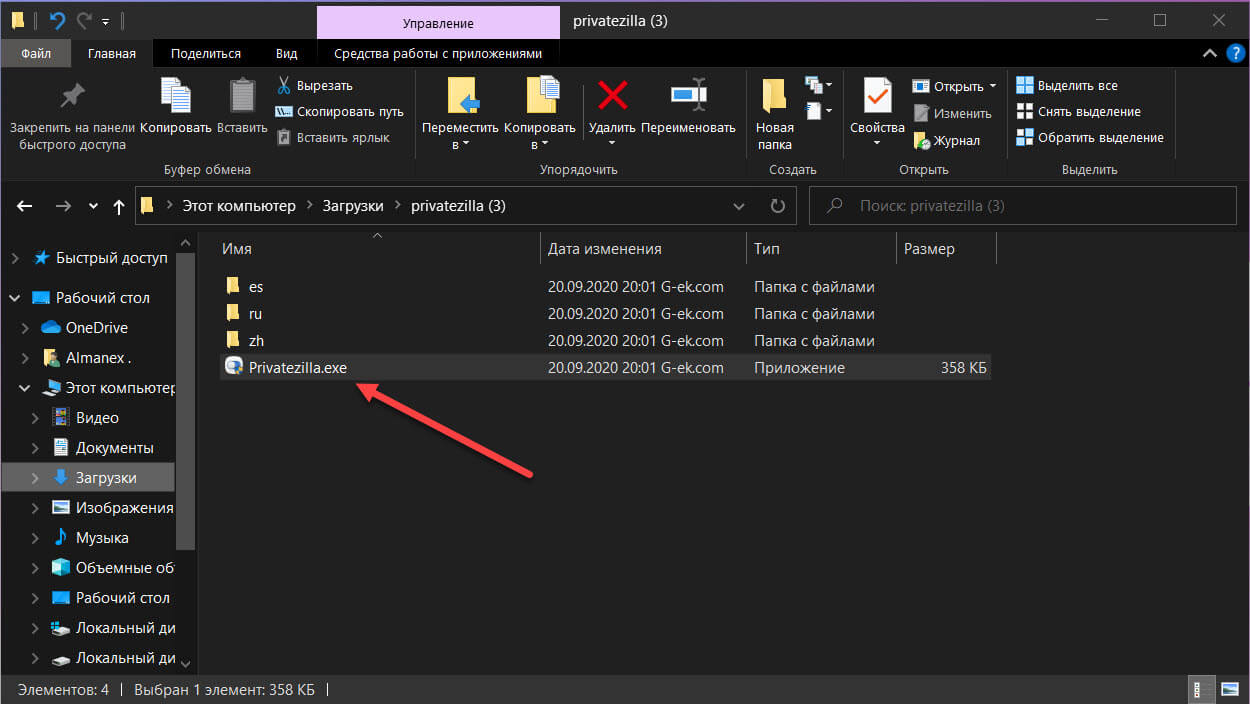Select Документы in the navigation pane
This screenshot has width=1250, height=704.
(x=115, y=448)
